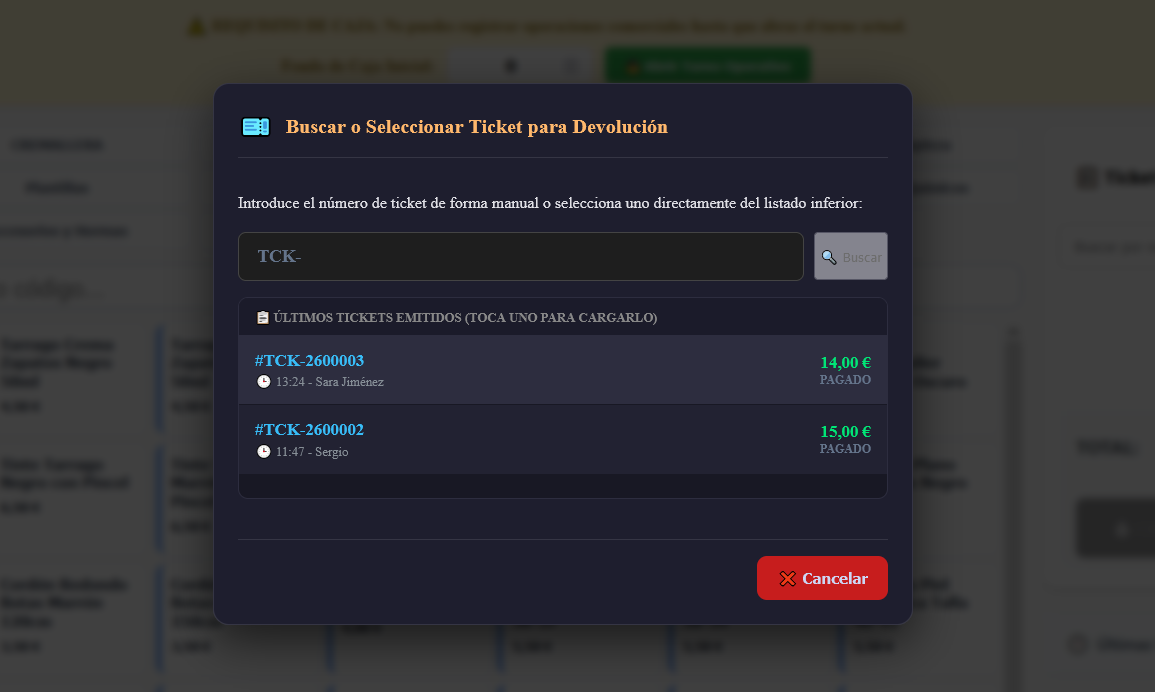Focus the TCK- ticket number field
The image size is (1155, 692).
pos(520,256)
